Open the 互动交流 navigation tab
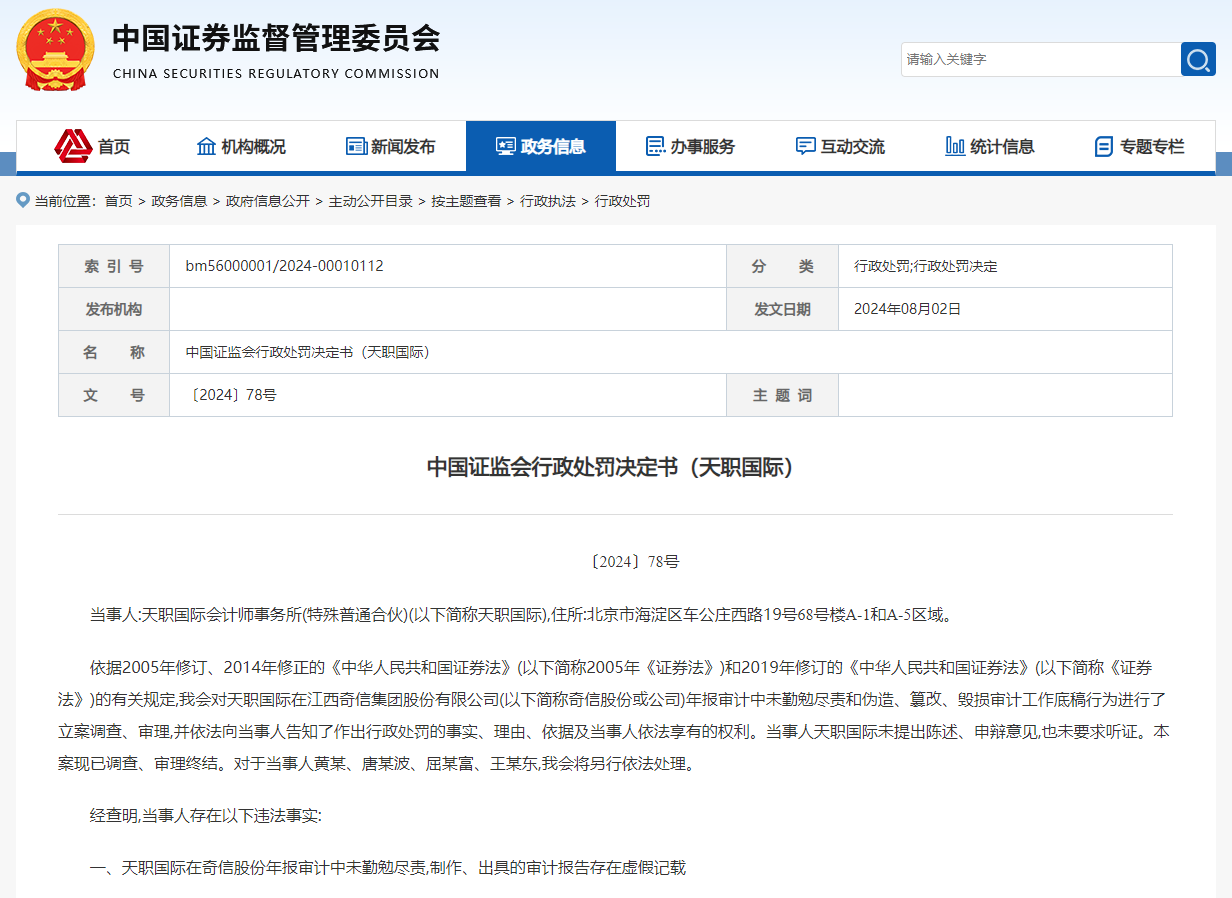Viewport: 1232px width, 898px height. 841,146
